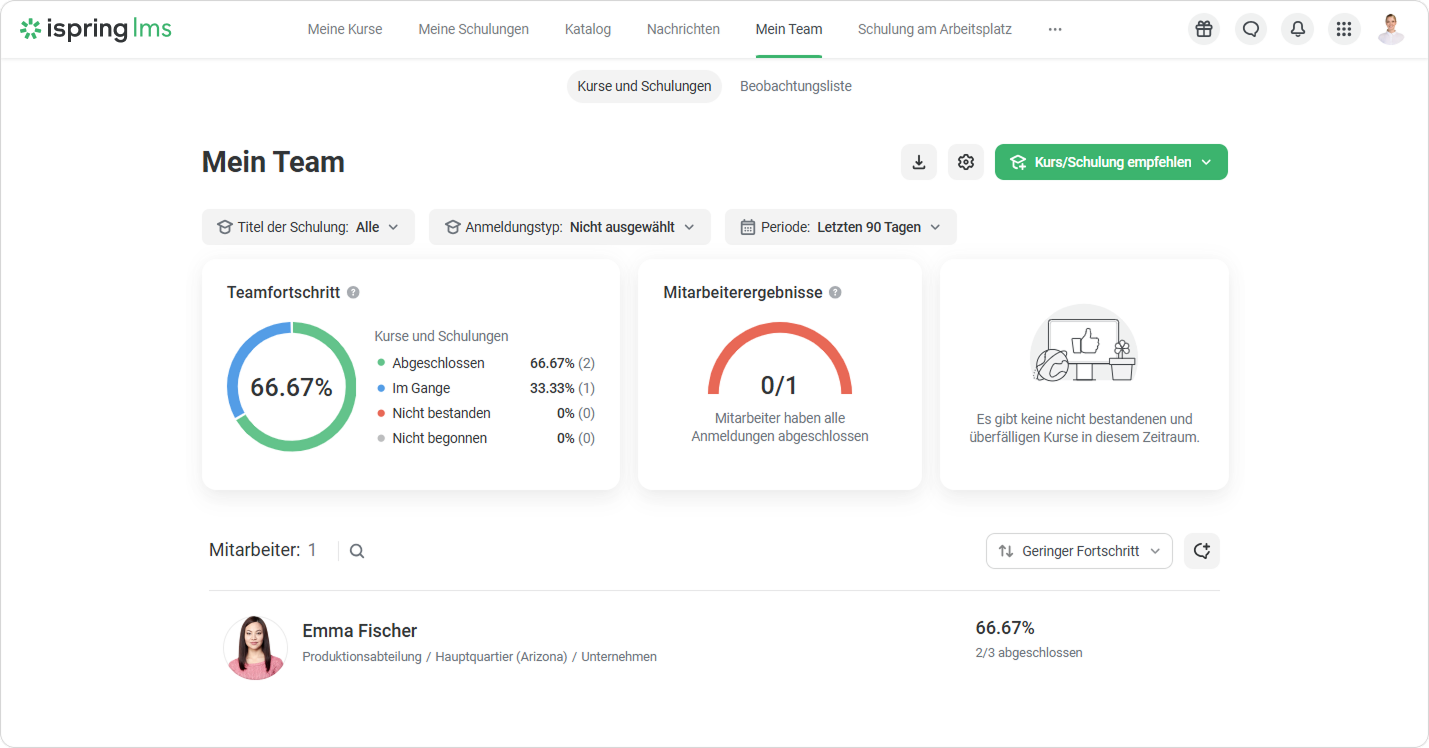The image size is (1429, 748).
Task: Click Teamfortschritt help question mark
Action: pos(353,293)
